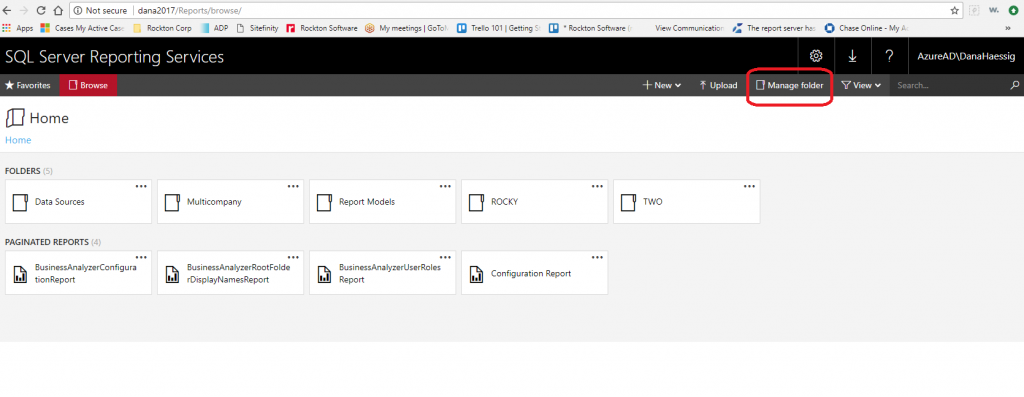Open the Multicompany folder
Screen dimensions: 1024x397
(x=231, y=202)
